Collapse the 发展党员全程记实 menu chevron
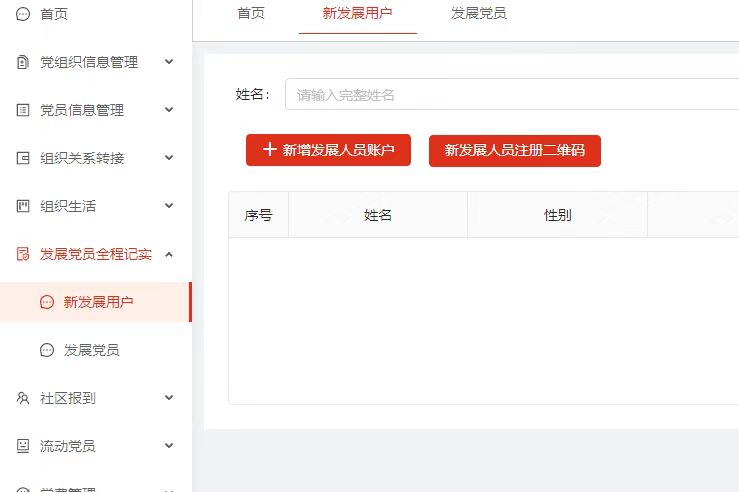Viewport: 739px width, 492px height. (168, 254)
